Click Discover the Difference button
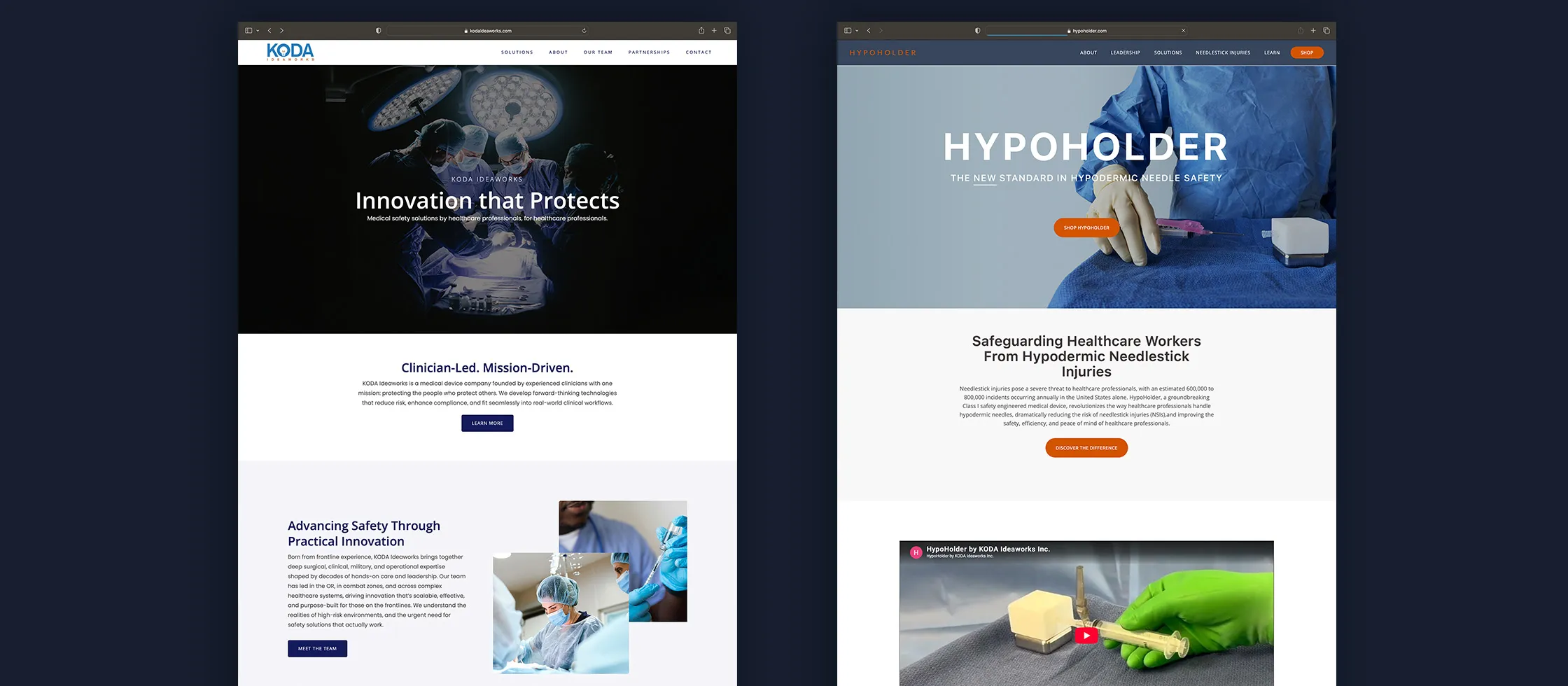This screenshot has height=686, width=1568. tap(1086, 448)
